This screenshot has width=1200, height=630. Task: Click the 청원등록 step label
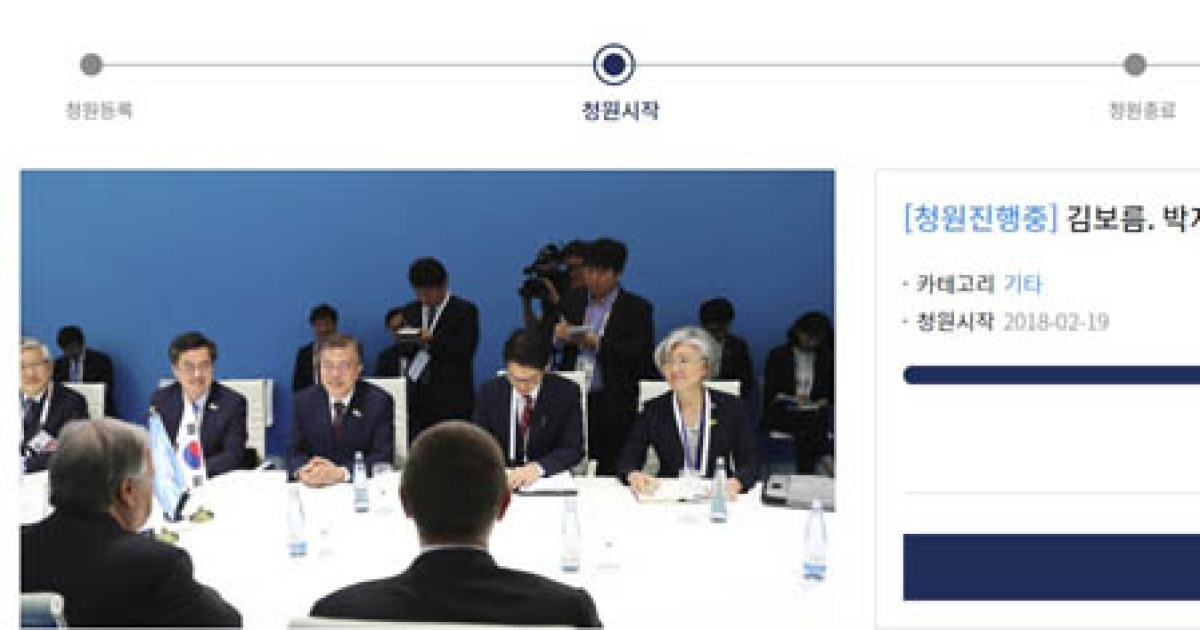tap(99, 111)
